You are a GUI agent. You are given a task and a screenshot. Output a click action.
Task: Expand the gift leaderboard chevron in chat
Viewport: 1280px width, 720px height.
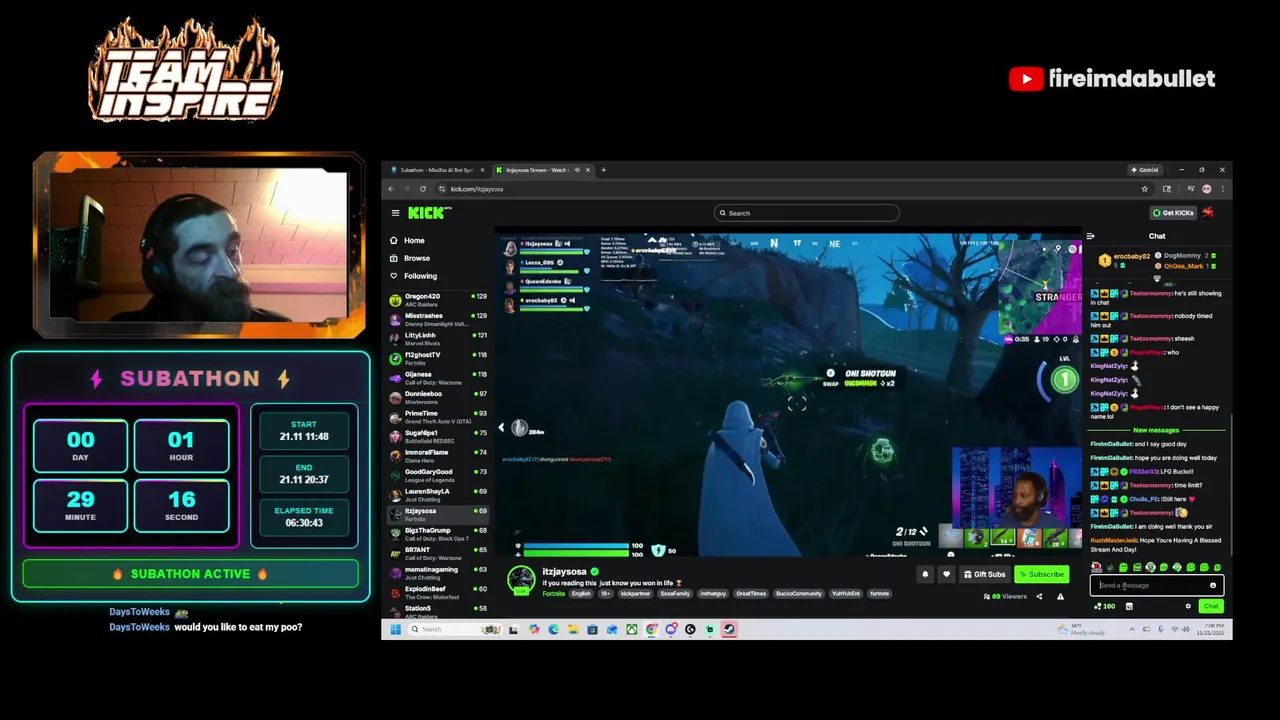1157,279
